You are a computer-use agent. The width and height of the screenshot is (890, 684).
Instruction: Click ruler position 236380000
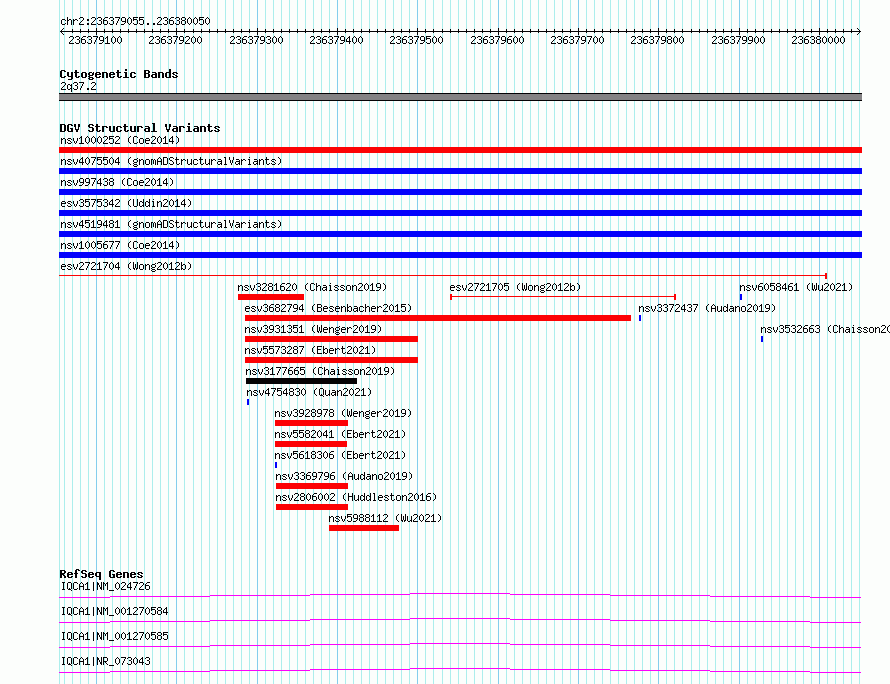[x=818, y=40]
